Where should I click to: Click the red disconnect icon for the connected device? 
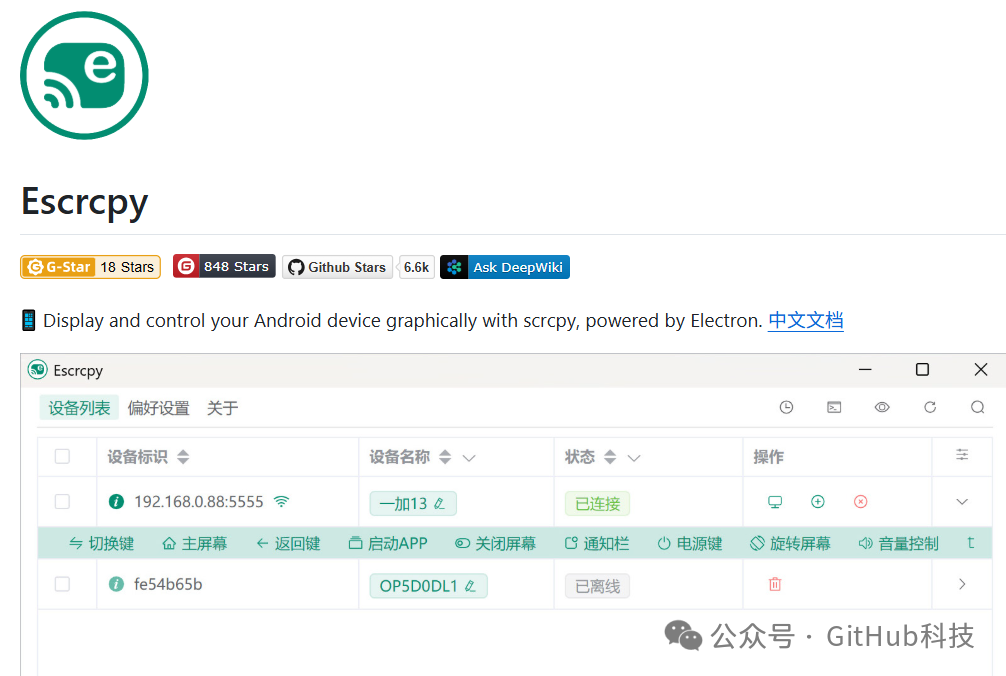(861, 503)
